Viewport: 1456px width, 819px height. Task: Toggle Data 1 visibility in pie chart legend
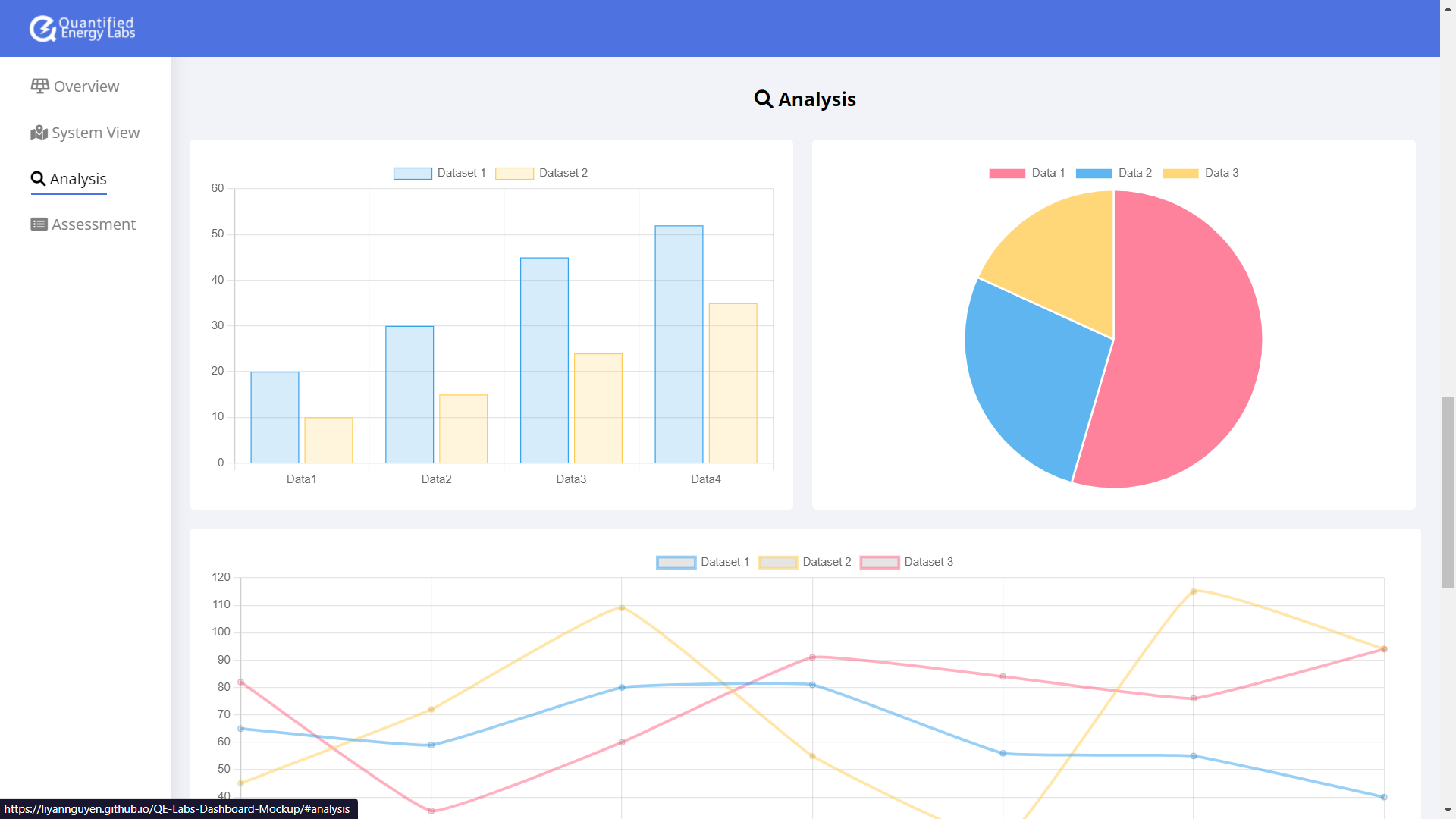[1006, 173]
